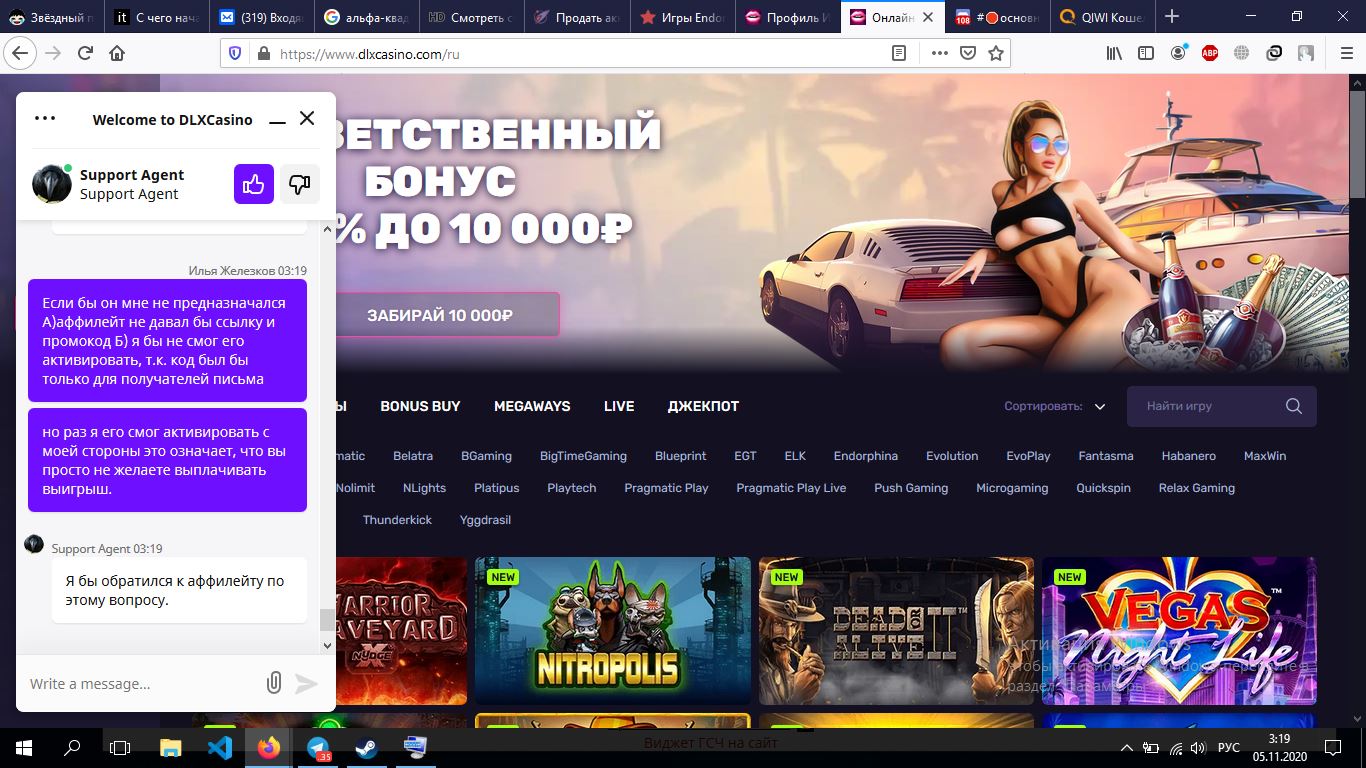This screenshot has width=1366, height=768.
Task: Show the browser sidebar
Action: coord(1146,53)
